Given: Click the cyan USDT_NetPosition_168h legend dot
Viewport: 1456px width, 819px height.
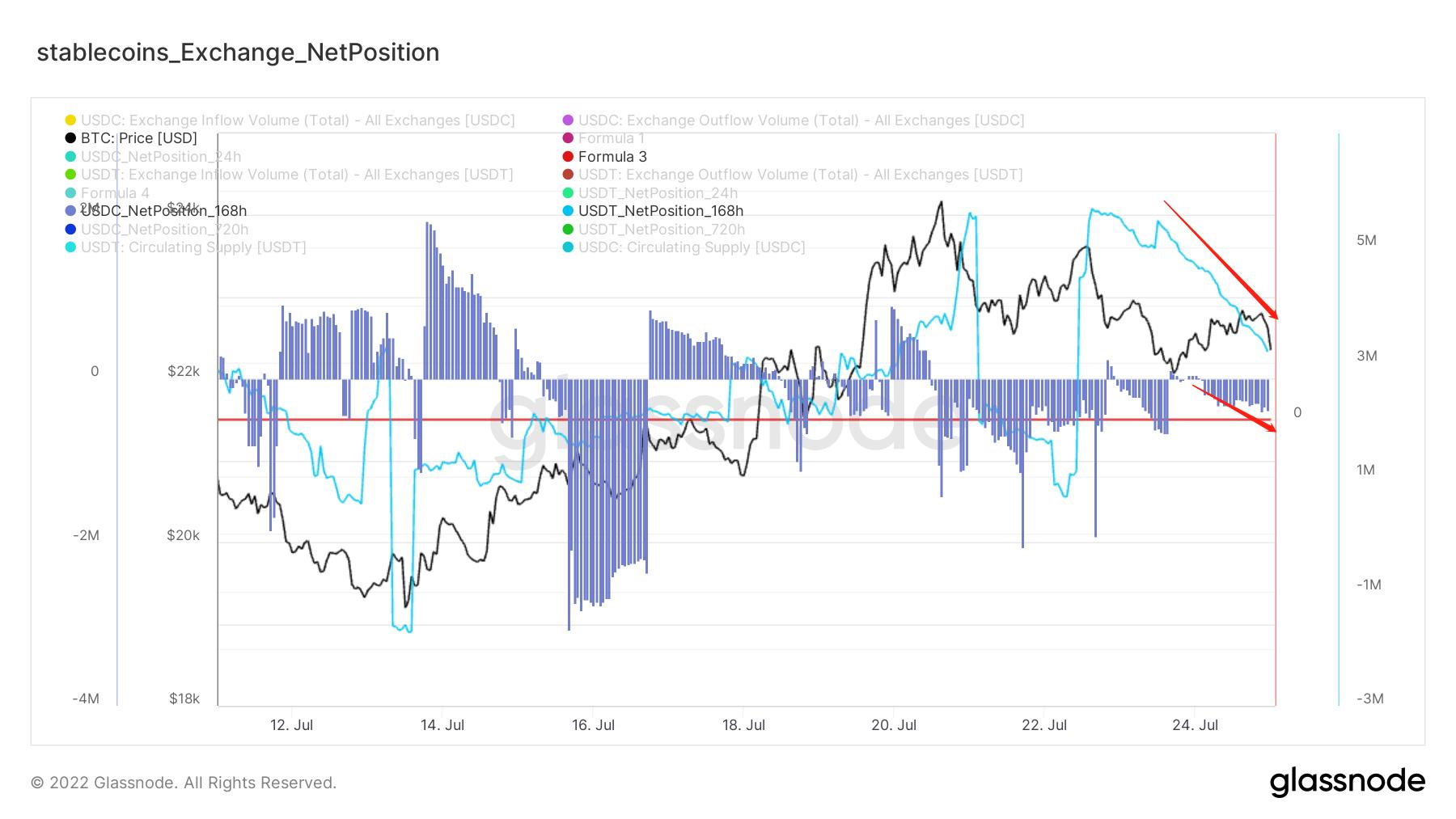Looking at the screenshot, I should pyautogui.click(x=568, y=211).
